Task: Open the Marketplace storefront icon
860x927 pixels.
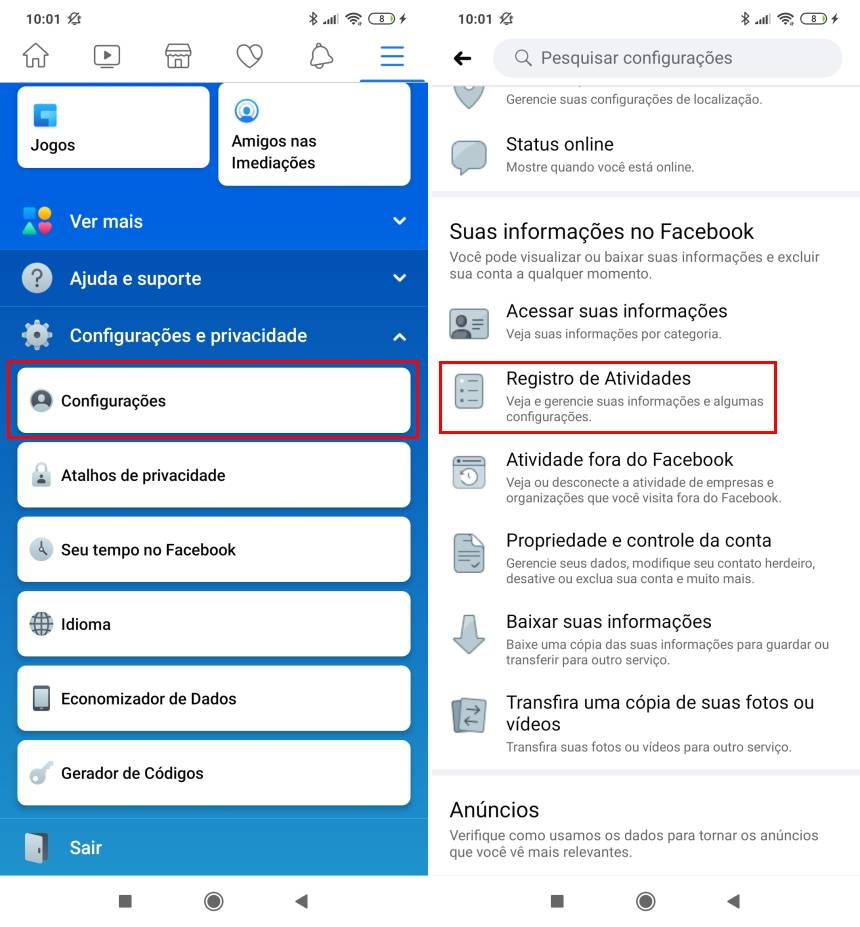Action: 178,56
